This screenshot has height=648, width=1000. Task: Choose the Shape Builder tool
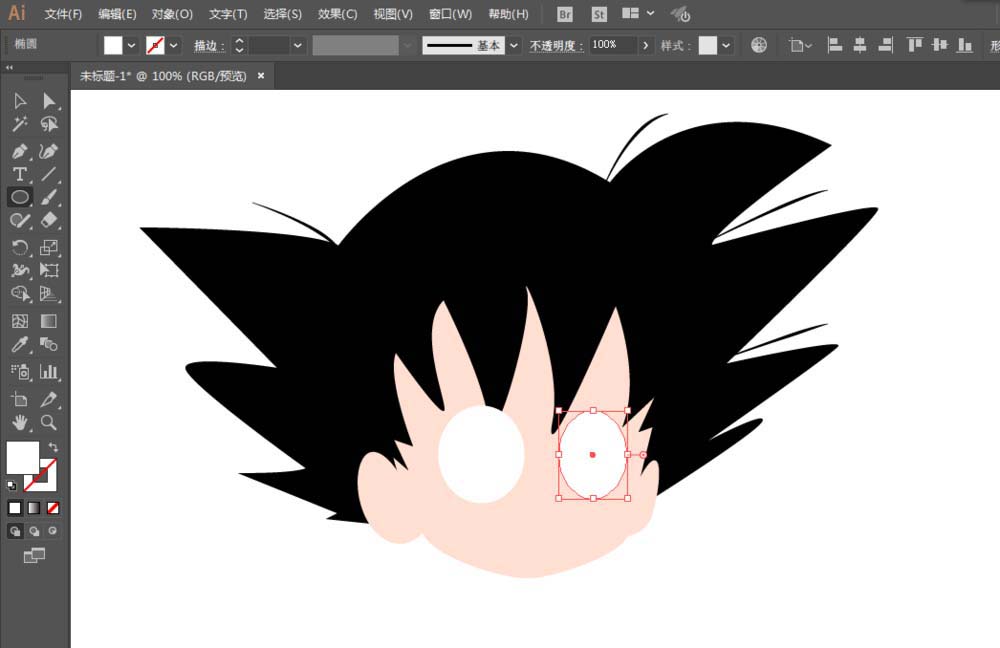[x=20, y=293]
